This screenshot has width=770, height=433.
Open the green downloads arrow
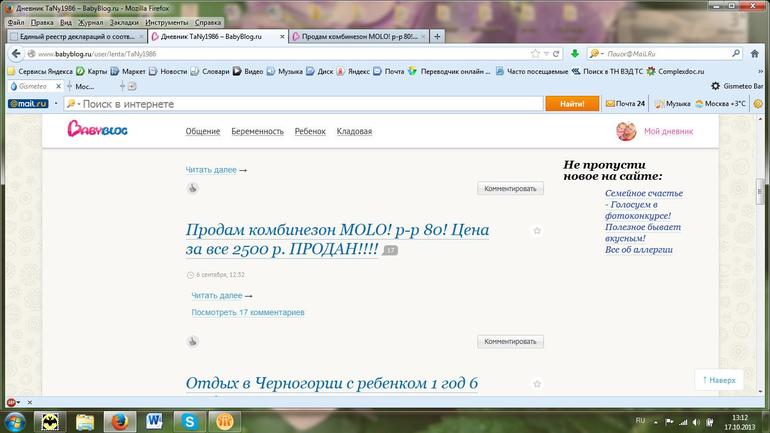click(x=575, y=54)
